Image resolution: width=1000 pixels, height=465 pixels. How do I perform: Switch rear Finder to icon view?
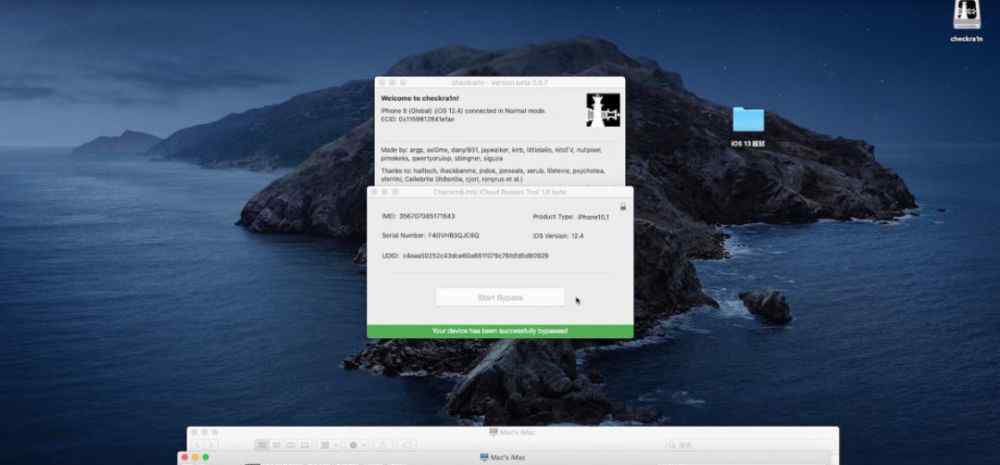point(261,445)
